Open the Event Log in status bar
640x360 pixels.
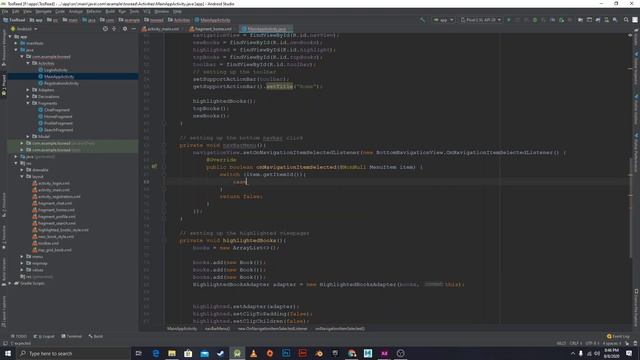[618, 336]
